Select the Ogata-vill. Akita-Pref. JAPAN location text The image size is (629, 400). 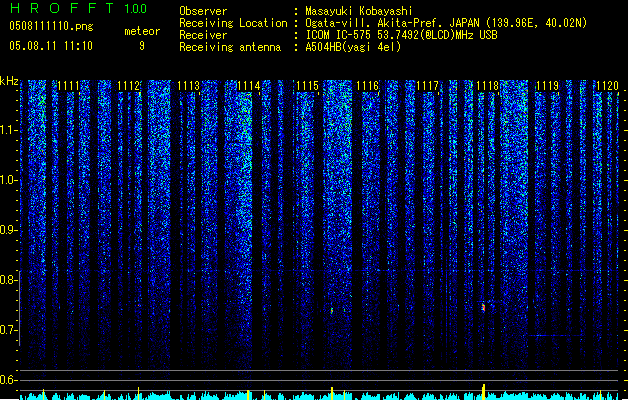coord(446,23)
